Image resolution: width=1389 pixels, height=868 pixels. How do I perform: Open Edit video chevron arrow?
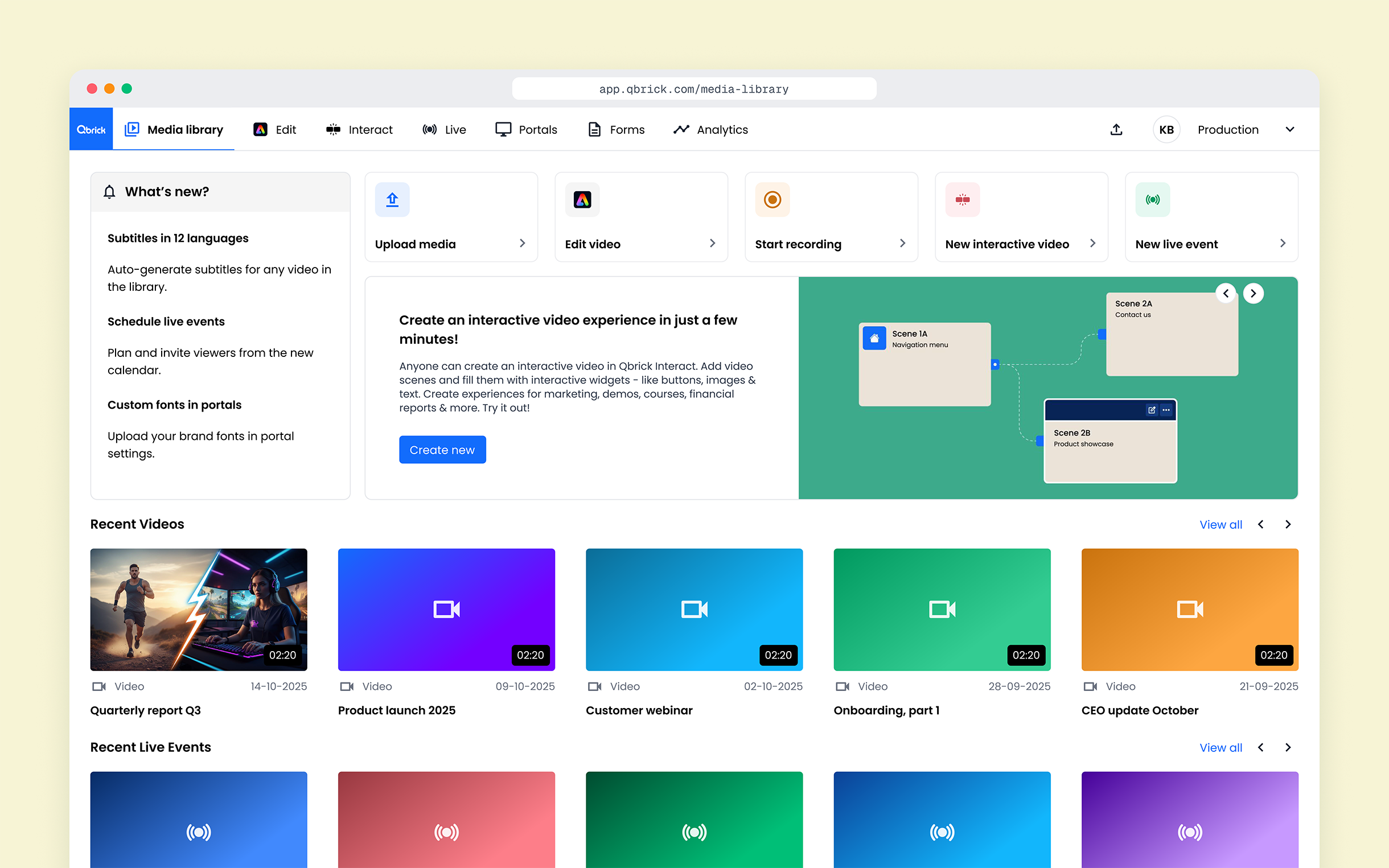click(x=712, y=244)
